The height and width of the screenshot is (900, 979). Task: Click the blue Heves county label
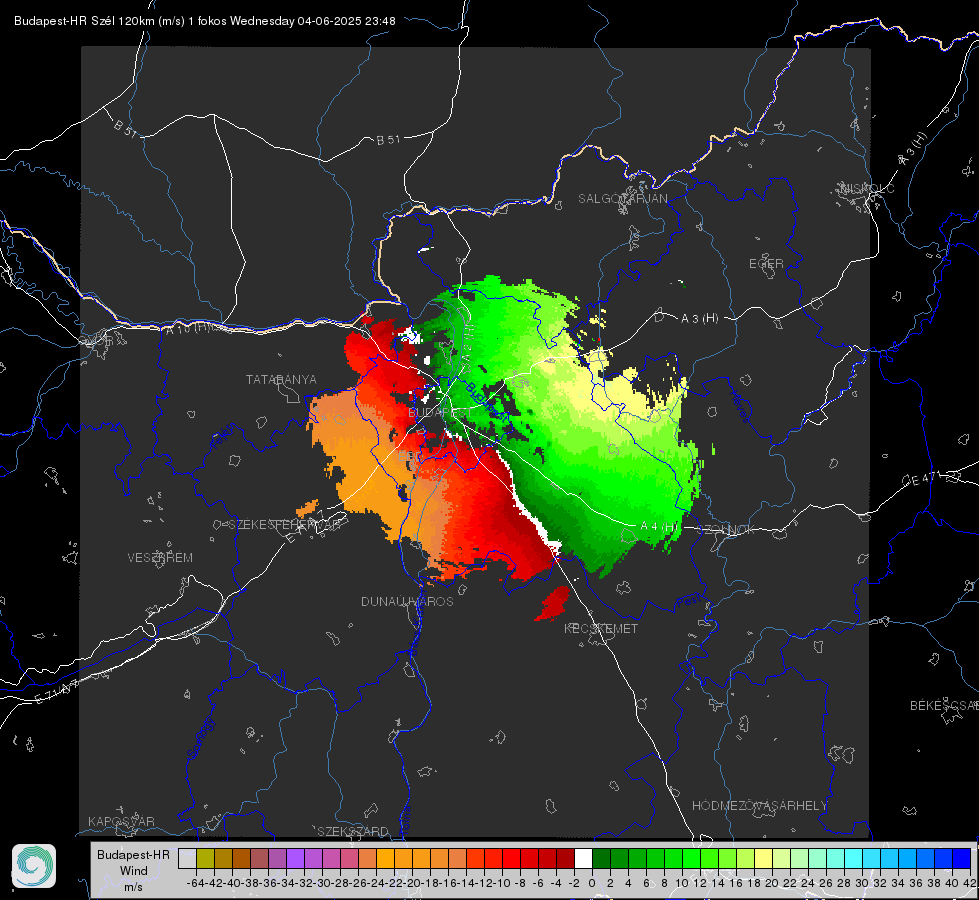(x=740, y=407)
